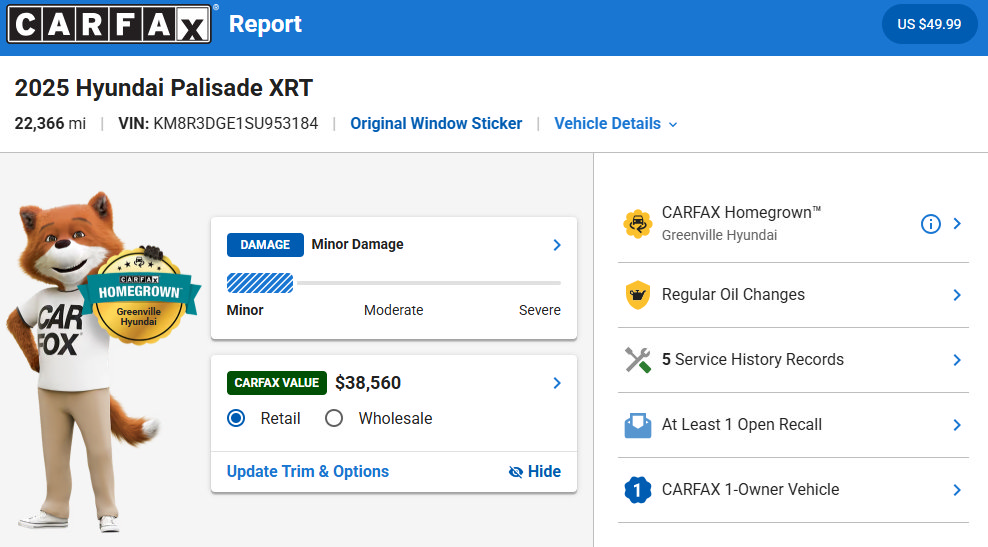Click the 5 Service History Records text
The image size is (988, 547).
(x=753, y=360)
